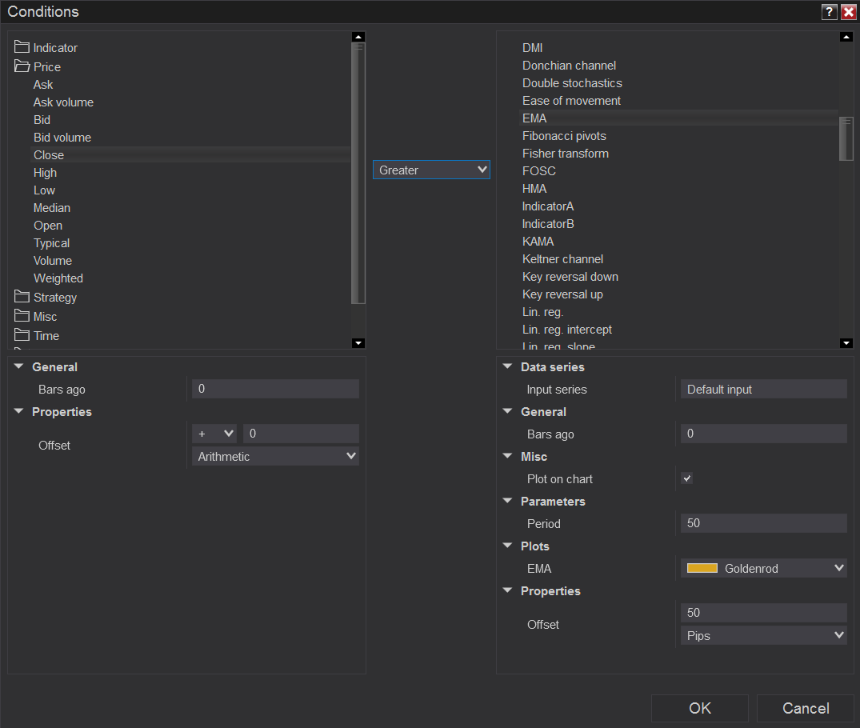Click the right Offset value field showing 50

tap(763, 613)
